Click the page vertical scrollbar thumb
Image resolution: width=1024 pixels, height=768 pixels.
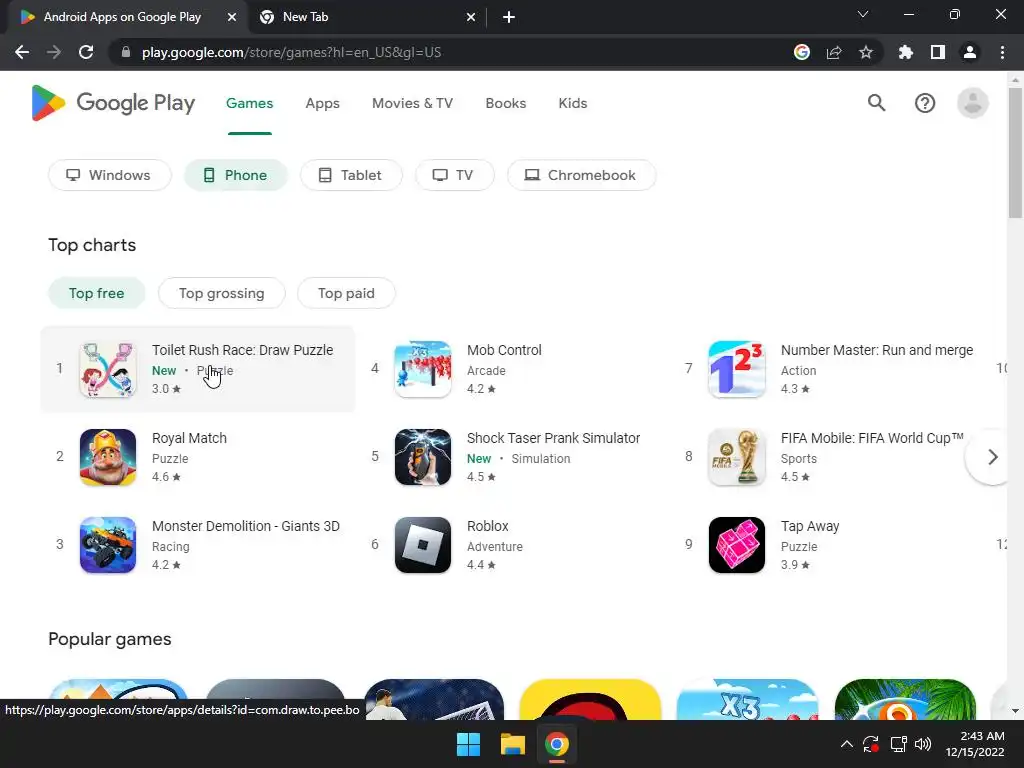1014,152
